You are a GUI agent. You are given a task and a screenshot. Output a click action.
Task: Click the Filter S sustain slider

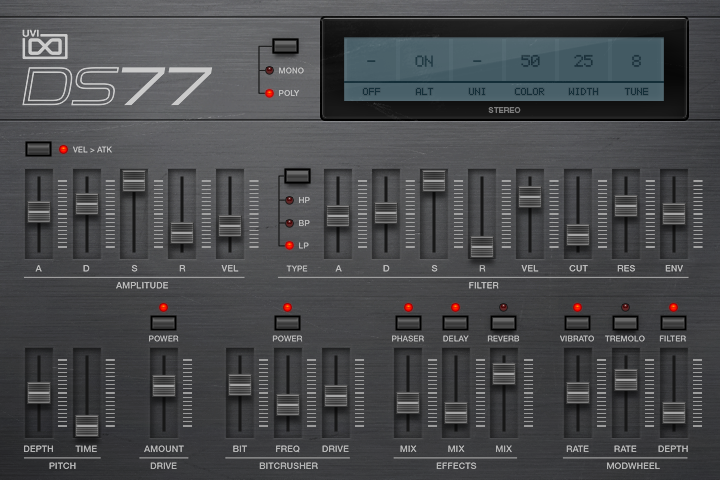tap(434, 181)
